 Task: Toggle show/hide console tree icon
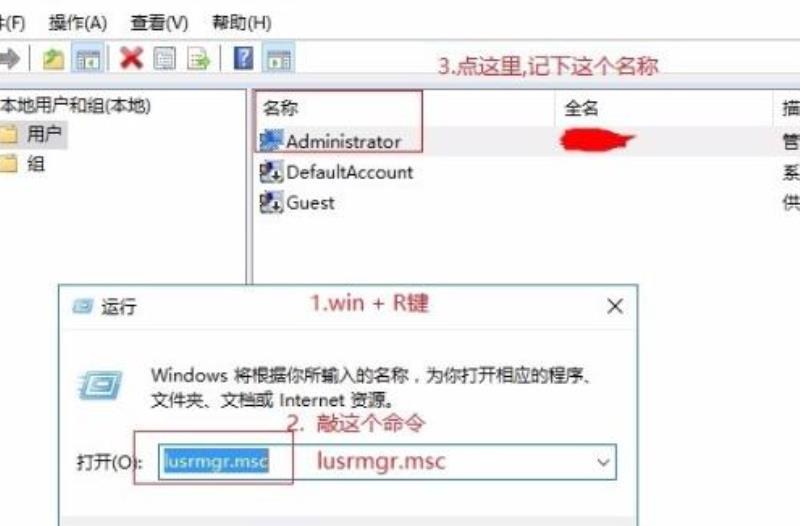click(x=88, y=59)
